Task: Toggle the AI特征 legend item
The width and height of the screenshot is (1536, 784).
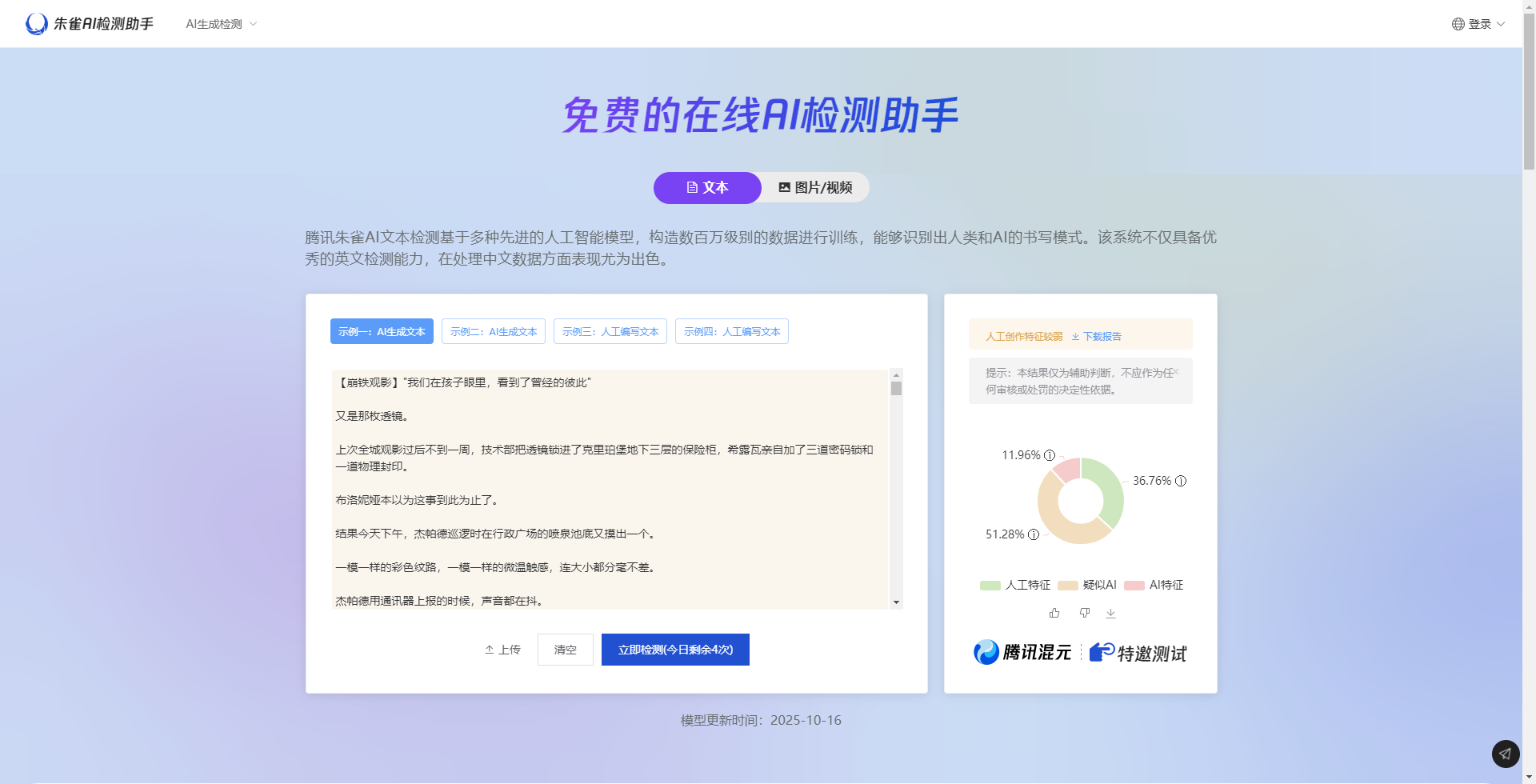Action: click(1154, 585)
